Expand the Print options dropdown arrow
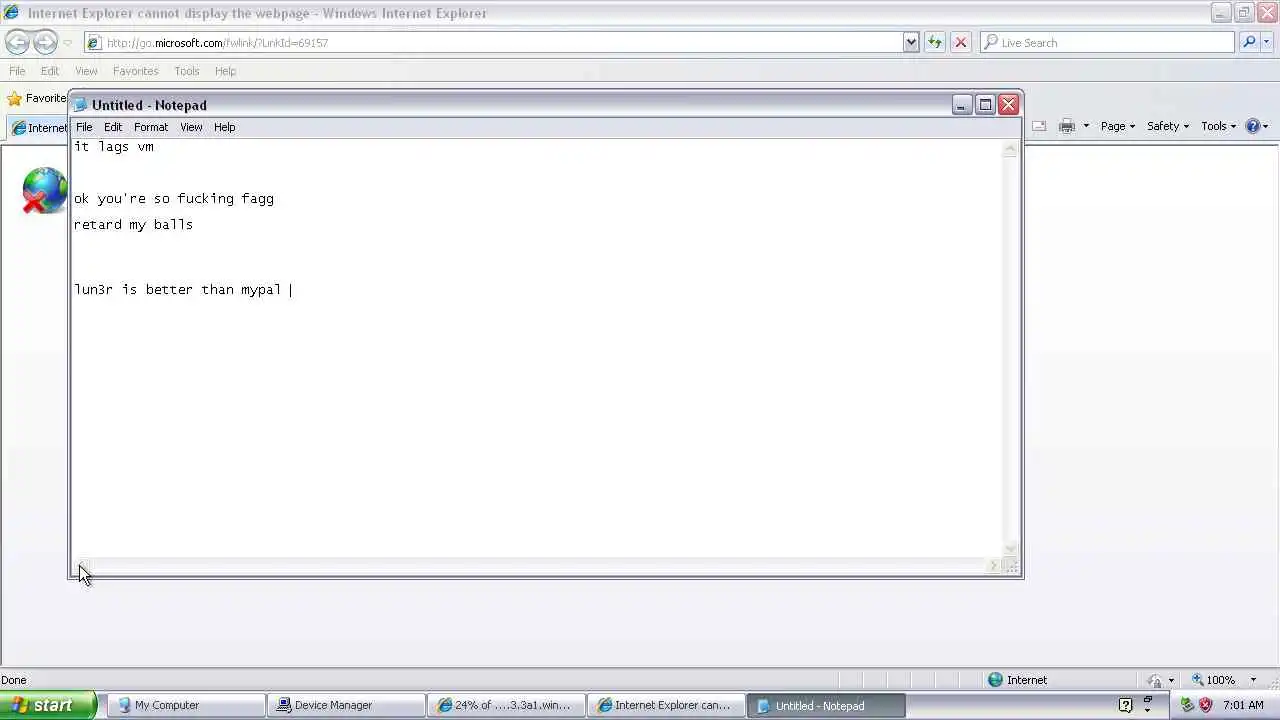Screen dimensions: 1280x720 coord(1086,126)
